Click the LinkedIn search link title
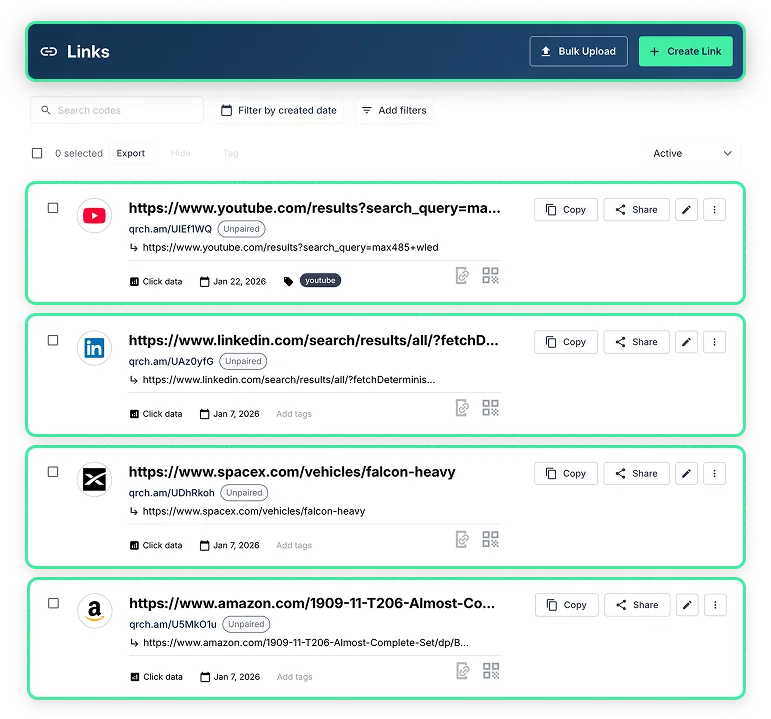 314,340
